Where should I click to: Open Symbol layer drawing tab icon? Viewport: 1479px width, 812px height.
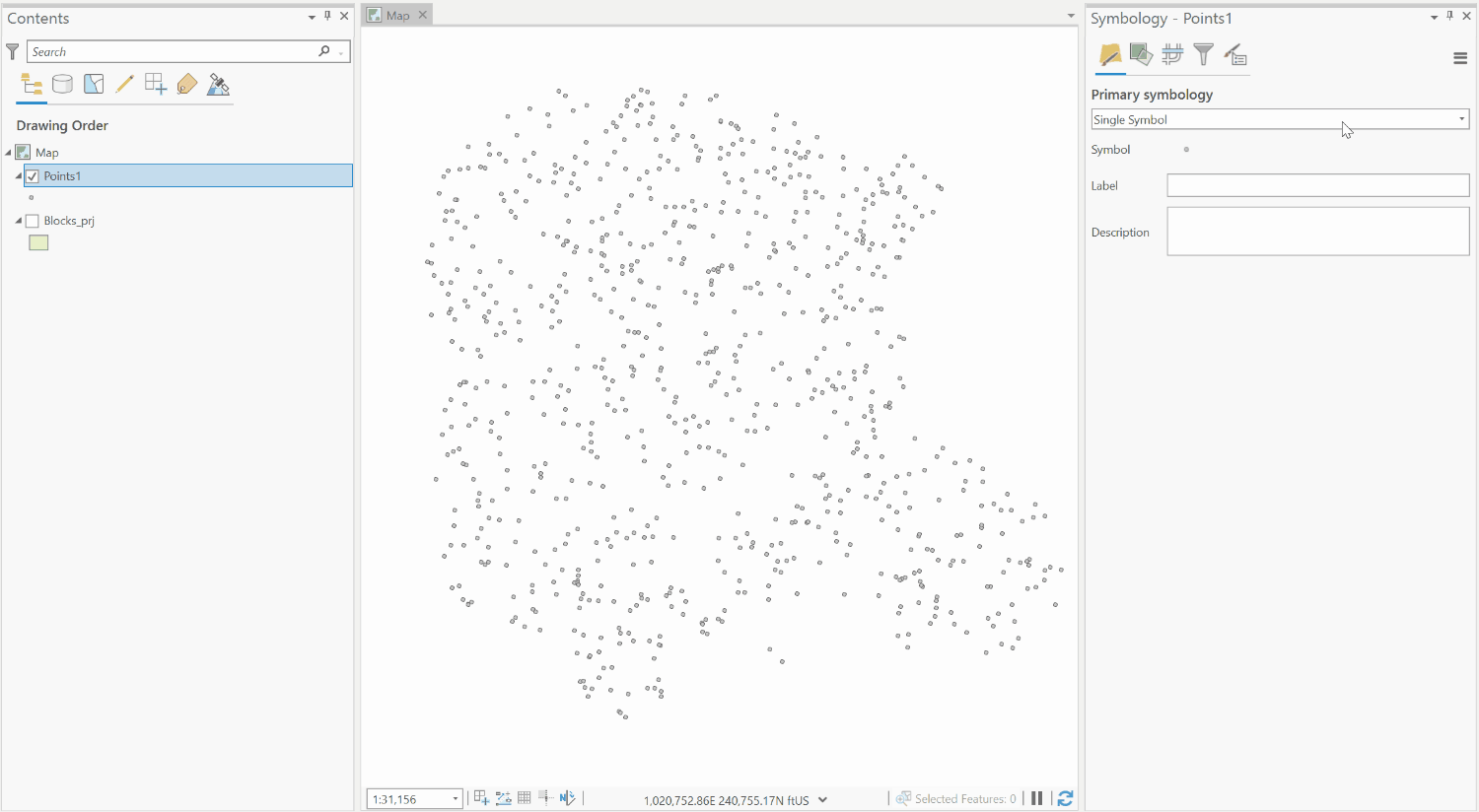pyautogui.click(x=1172, y=55)
